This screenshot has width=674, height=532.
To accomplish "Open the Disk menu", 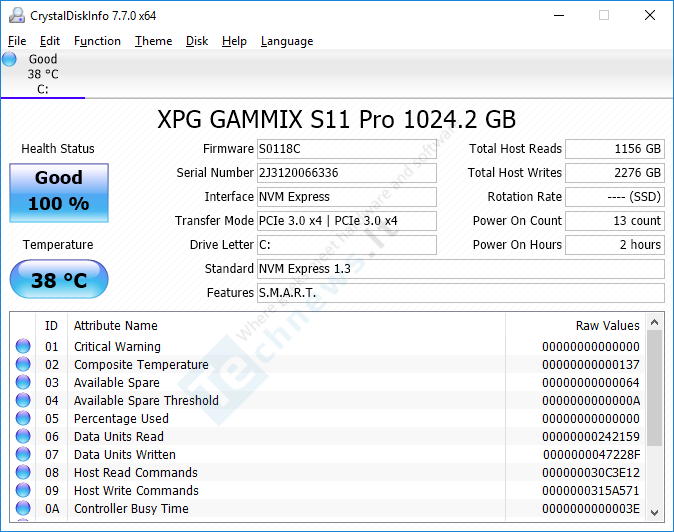I will 197,41.
